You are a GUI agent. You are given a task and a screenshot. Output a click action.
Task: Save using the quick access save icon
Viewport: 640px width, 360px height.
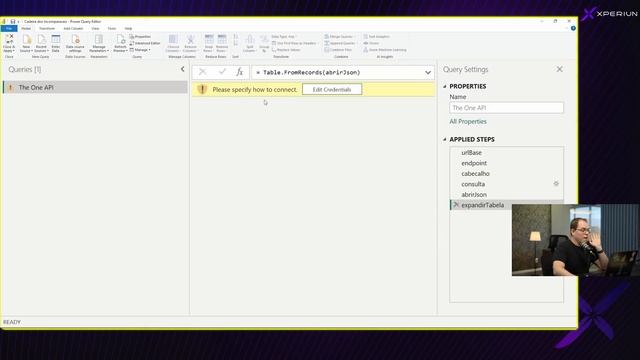(13, 21)
